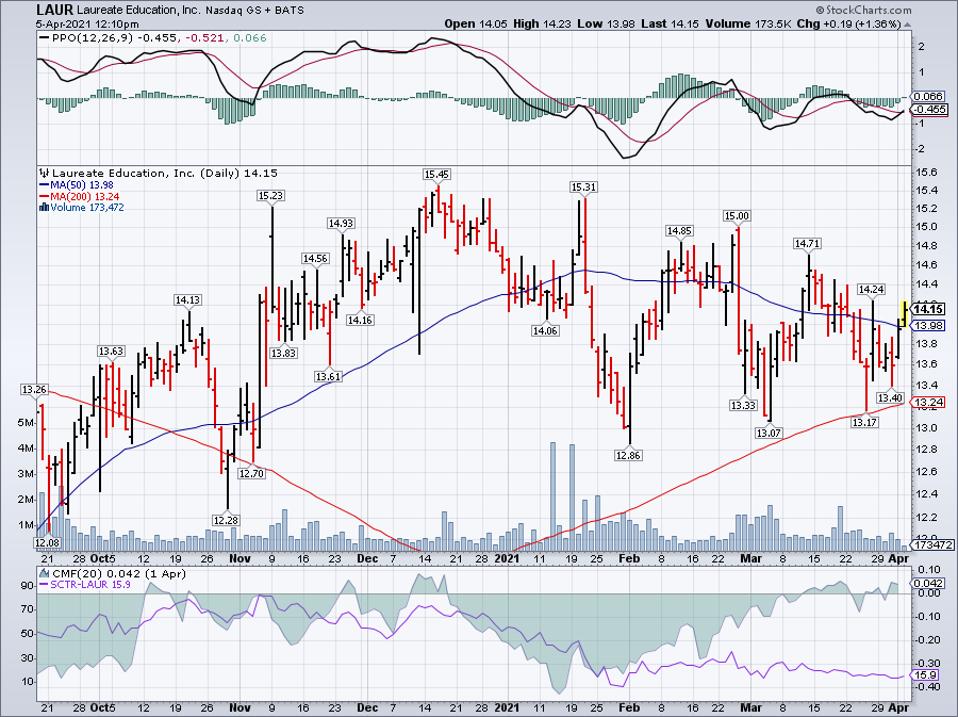
Task: Click the 15.45 peak price label
Action: pyautogui.click(x=436, y=175)
